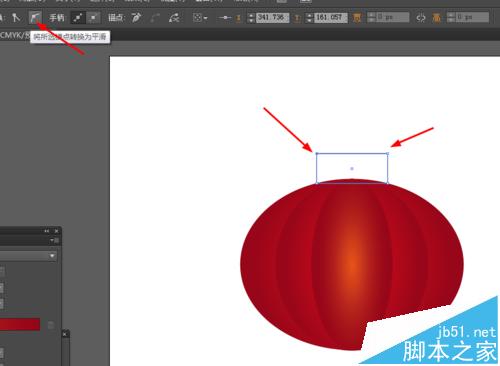Click the width field stepper arrows
The width and height of the screenshot is (500, 366).
pyautogui.click(x=371, y=17)
